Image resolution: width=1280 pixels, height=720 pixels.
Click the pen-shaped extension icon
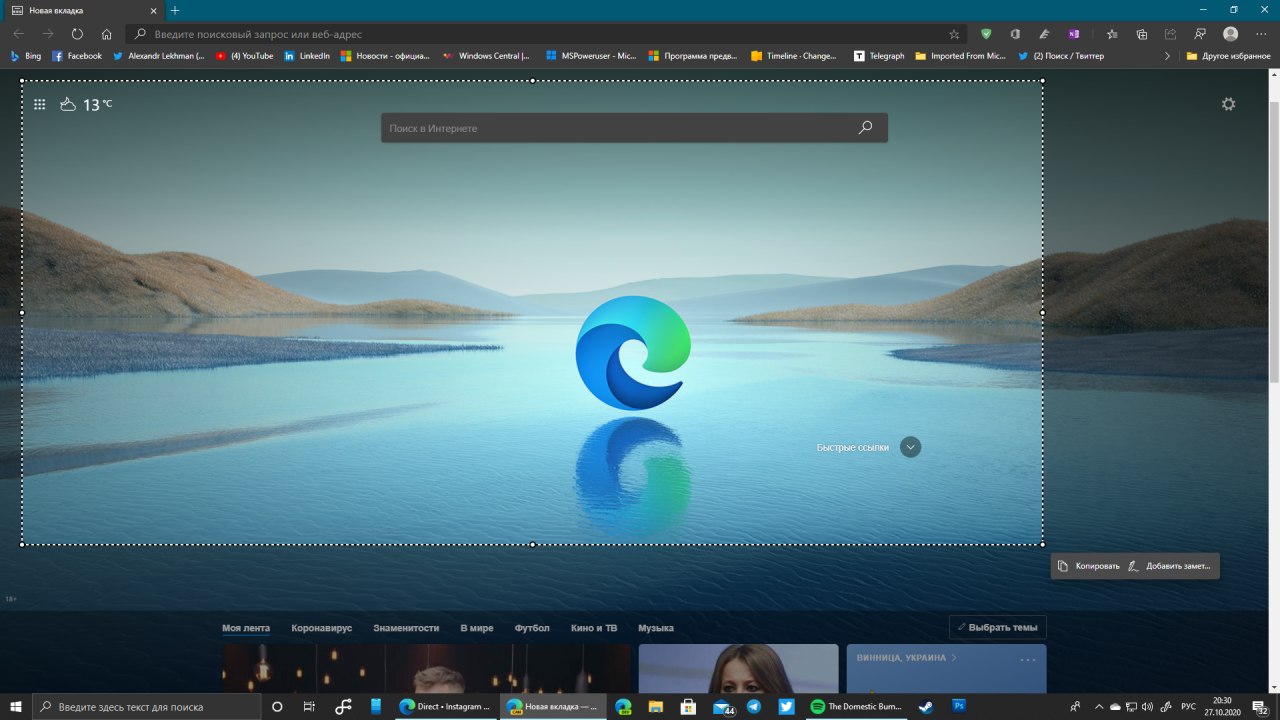click(x=1044, y=34)
